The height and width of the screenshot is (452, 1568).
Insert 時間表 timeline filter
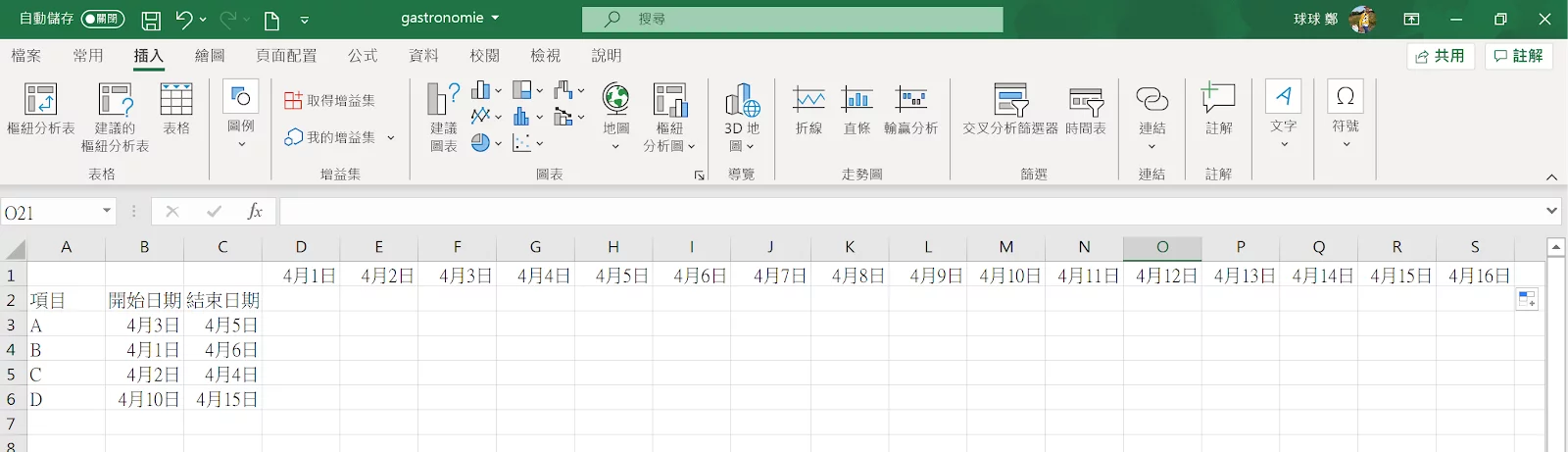click(x=1086, y=110)
